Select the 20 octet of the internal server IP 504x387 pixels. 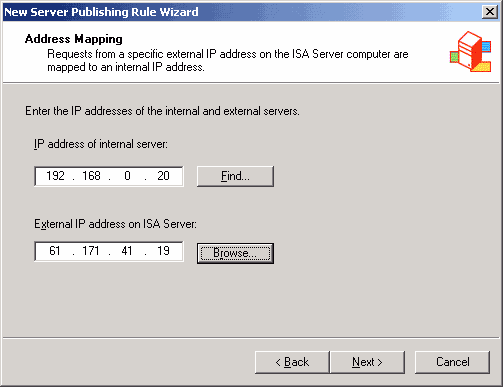point(163,176)
